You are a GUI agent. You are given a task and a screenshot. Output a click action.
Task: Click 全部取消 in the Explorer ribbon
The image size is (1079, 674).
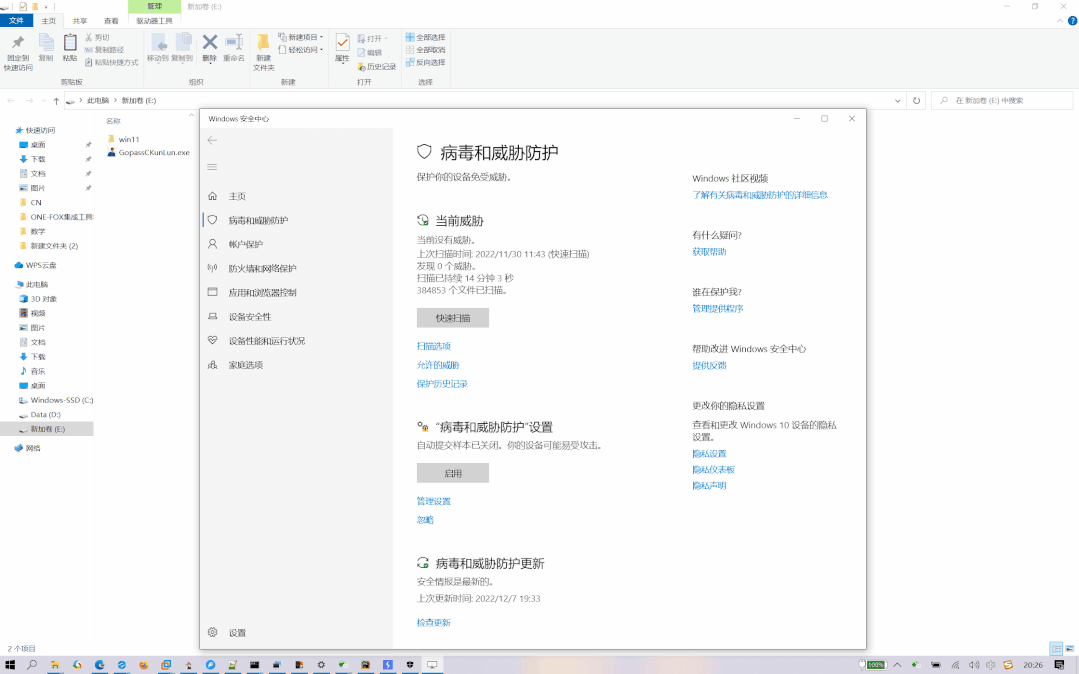point(425,50)
